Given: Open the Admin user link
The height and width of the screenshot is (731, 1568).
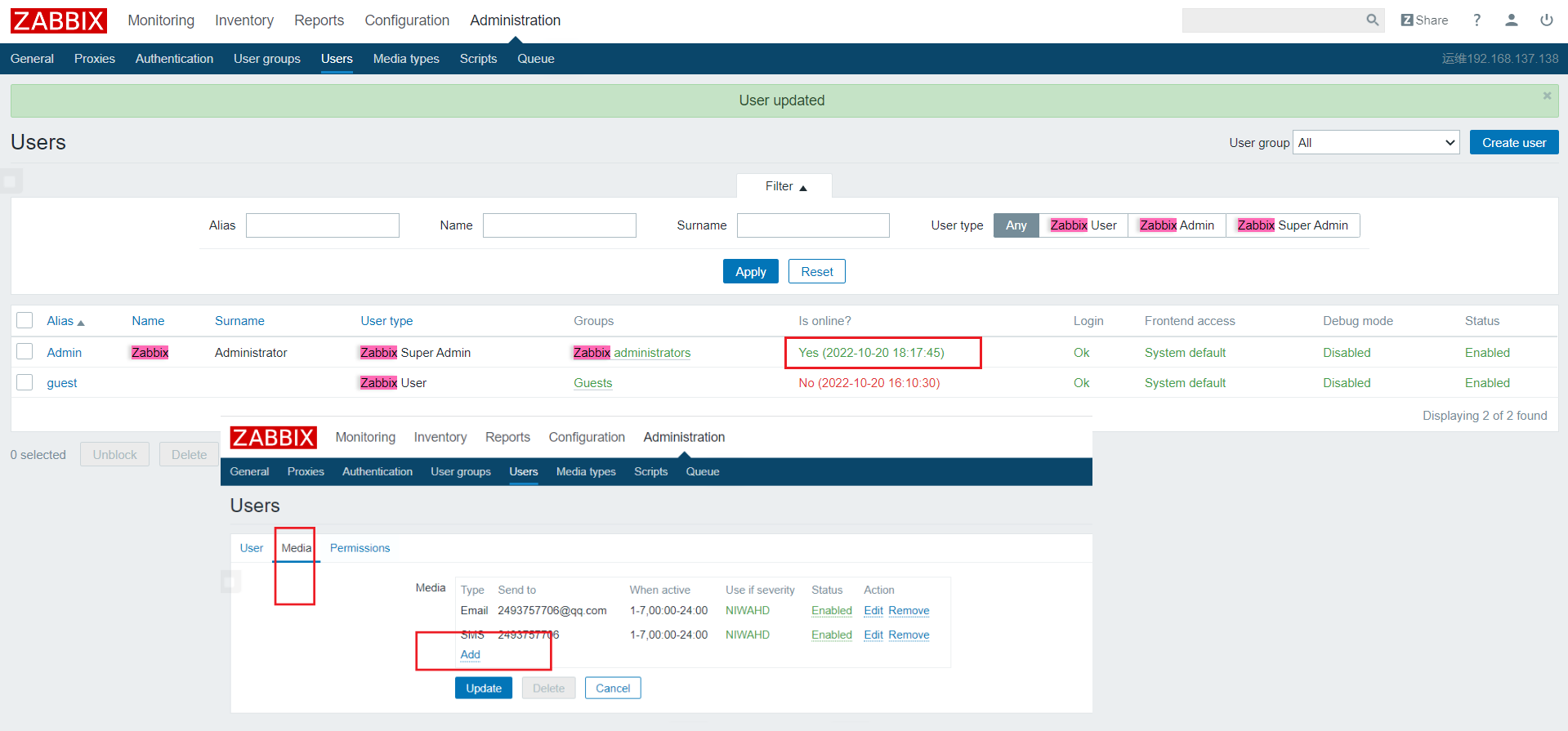Looking at the screenshot, I should (x=64, y=353).
